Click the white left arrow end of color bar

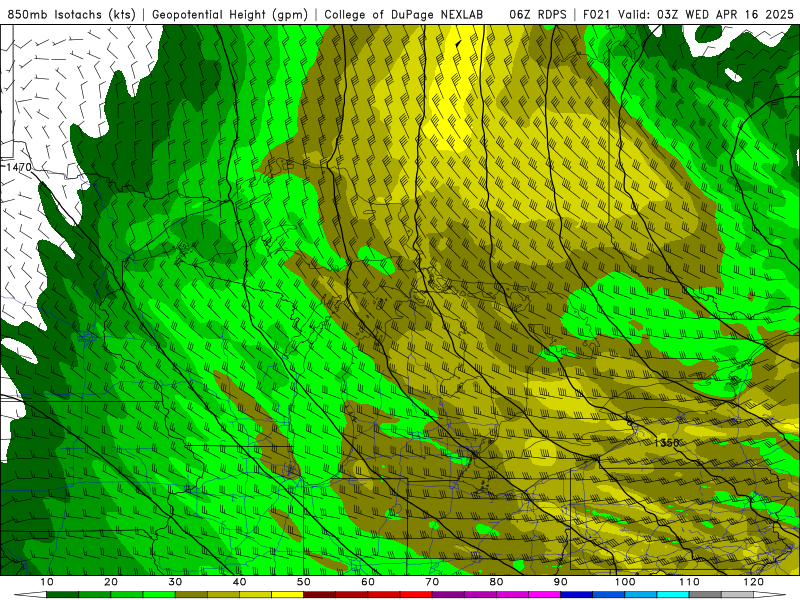pos(30,595)
